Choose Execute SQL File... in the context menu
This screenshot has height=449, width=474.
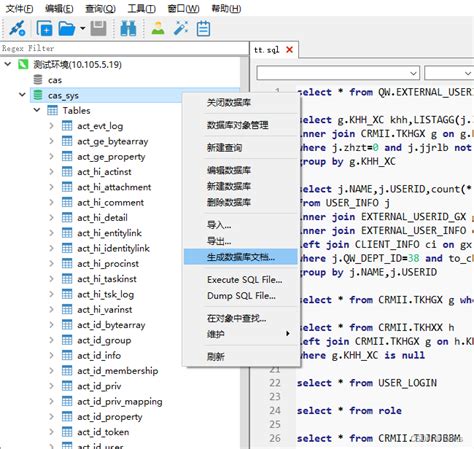tap(244, 280)
